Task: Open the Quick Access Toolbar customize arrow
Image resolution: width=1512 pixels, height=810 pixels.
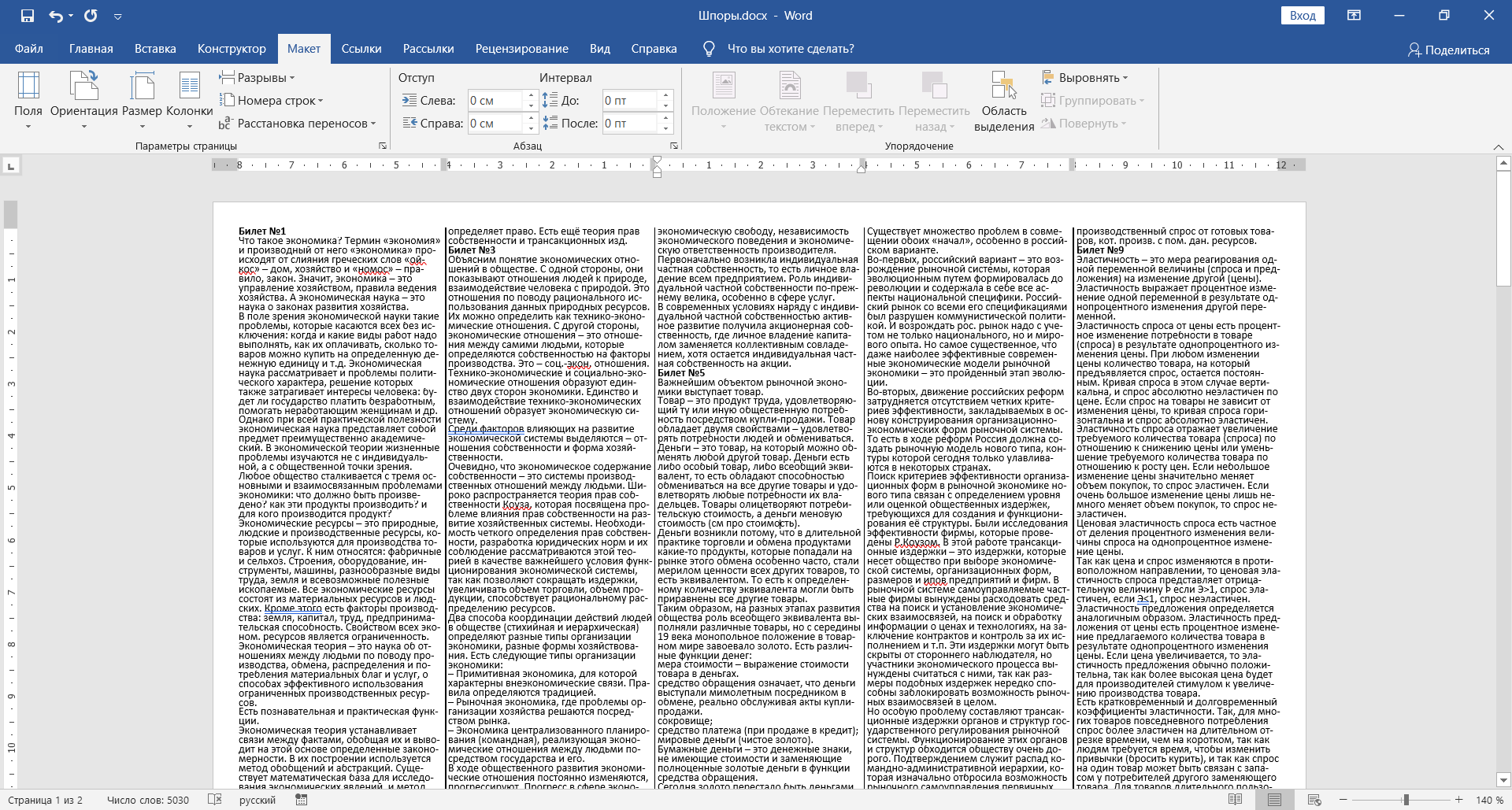Action: coord(117,17)
